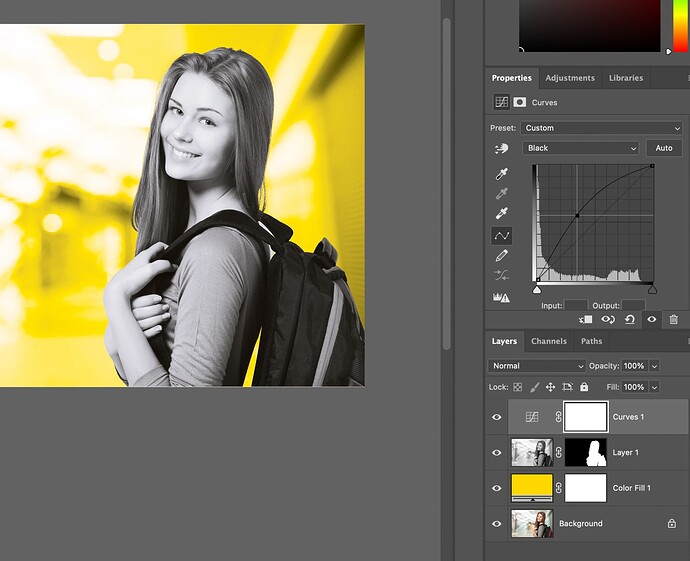Hide the Color Fill 1 layer
690x561 pixels.
497,488
